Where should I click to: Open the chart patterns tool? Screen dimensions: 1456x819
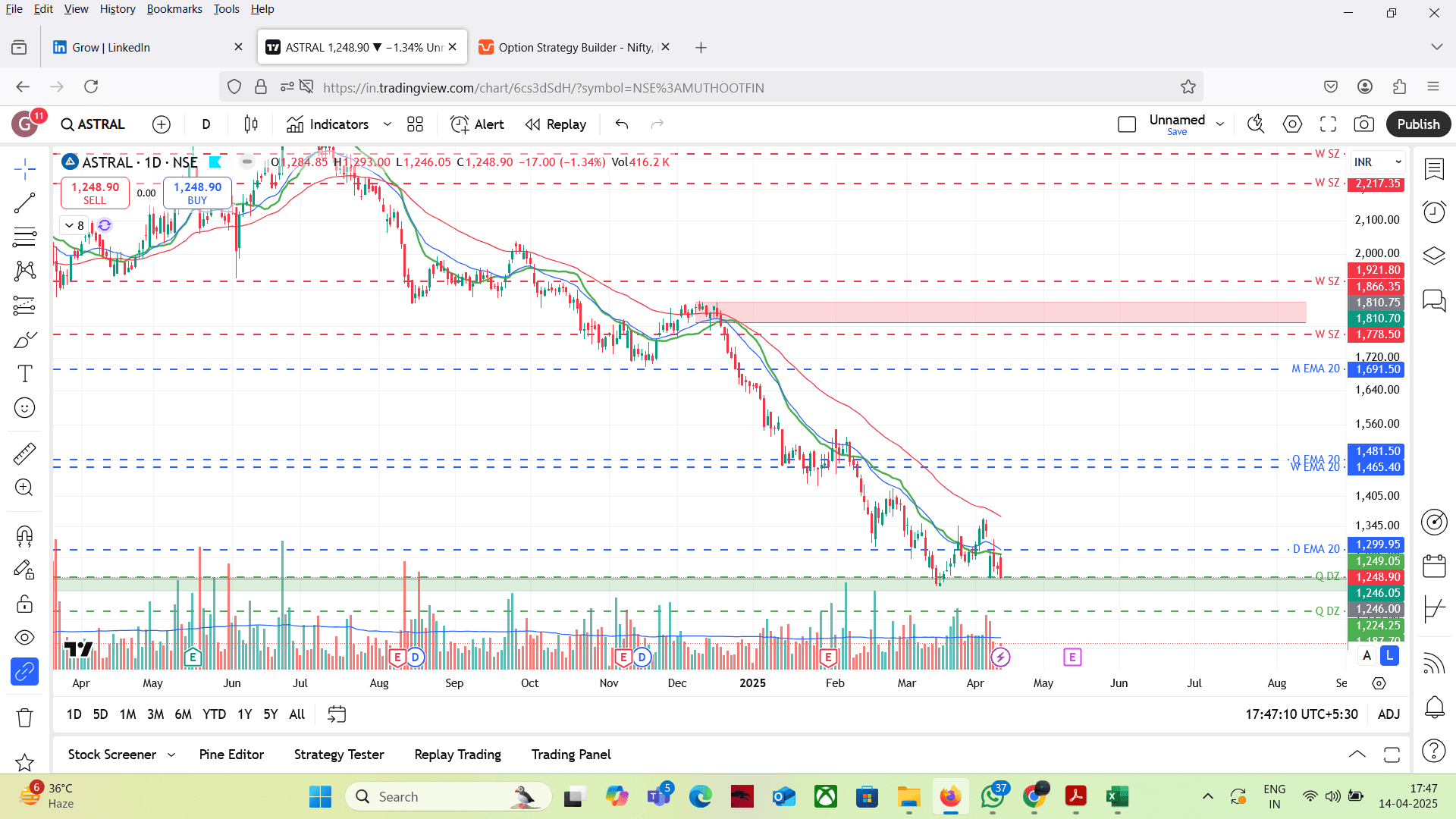point(24,271)
